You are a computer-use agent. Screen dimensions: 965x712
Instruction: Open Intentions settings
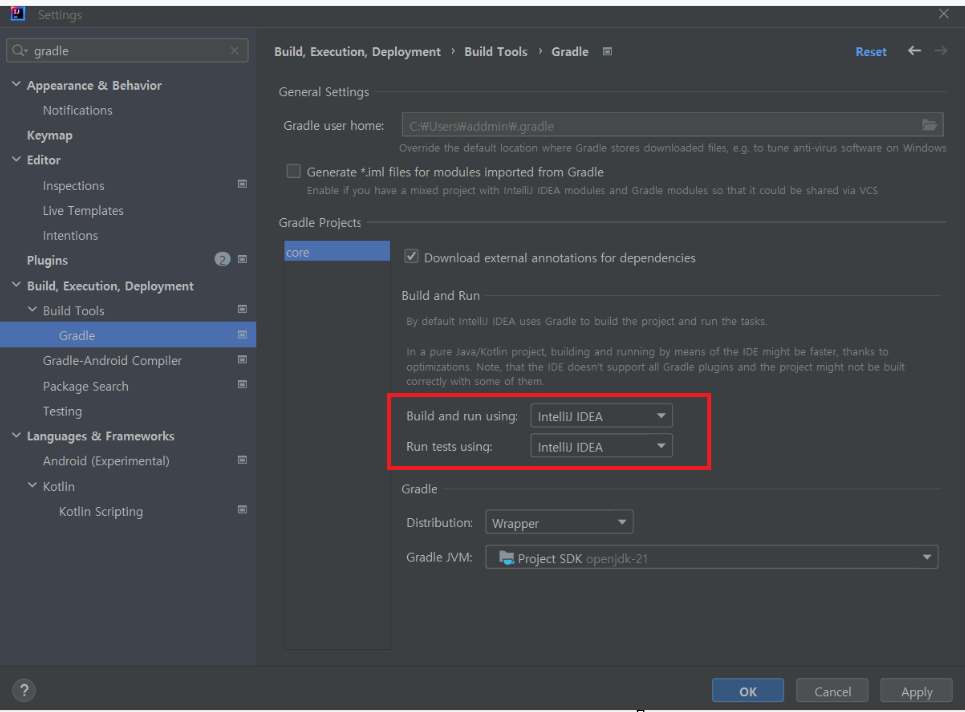[70, 235]
